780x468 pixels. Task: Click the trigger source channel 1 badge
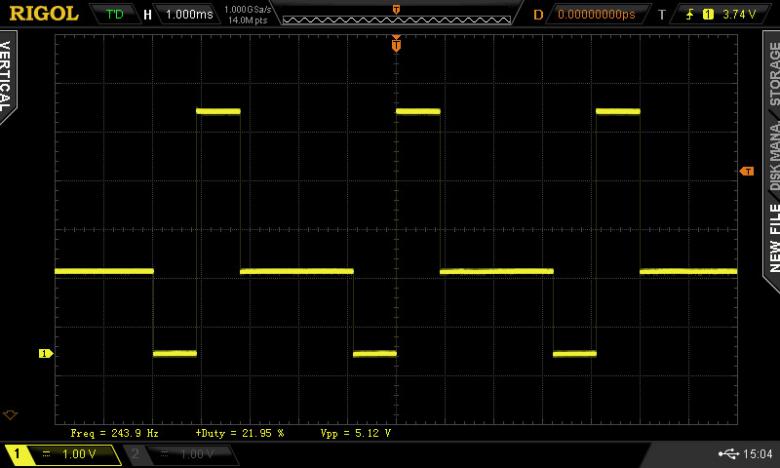708,14
